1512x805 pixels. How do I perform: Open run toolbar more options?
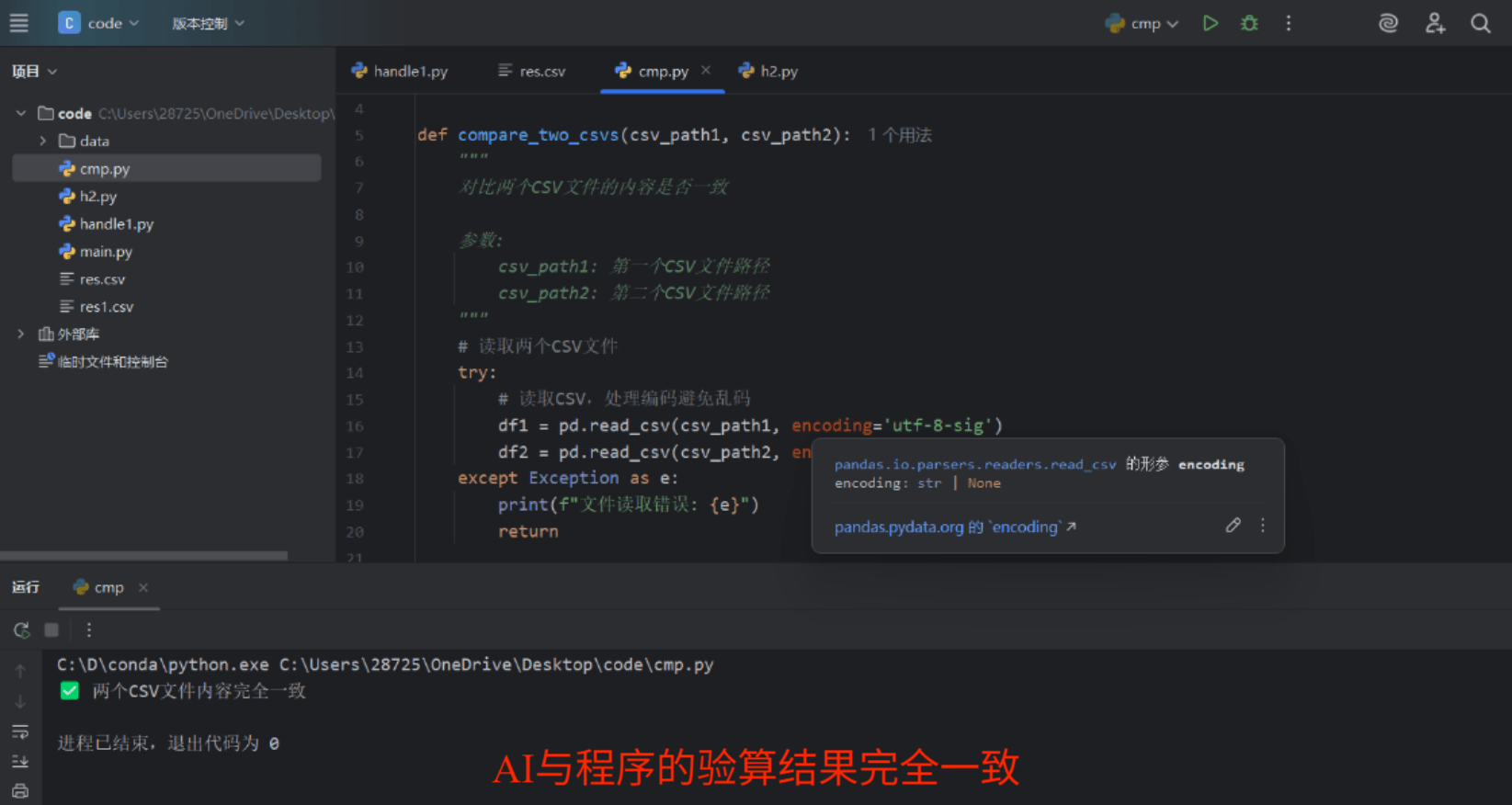88,629
